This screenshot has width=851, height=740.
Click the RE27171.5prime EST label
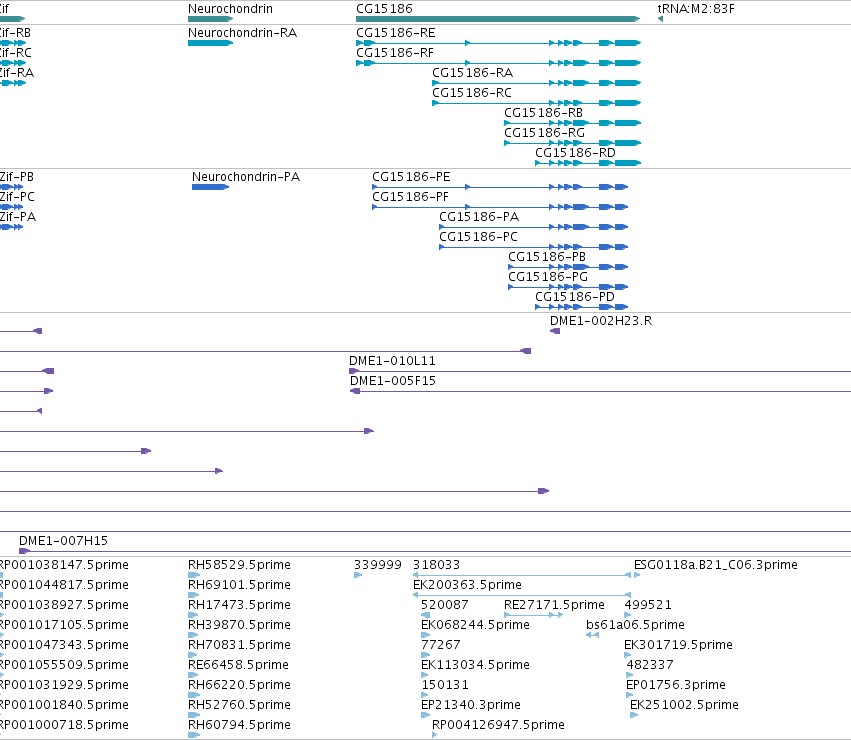pos(554,605)
